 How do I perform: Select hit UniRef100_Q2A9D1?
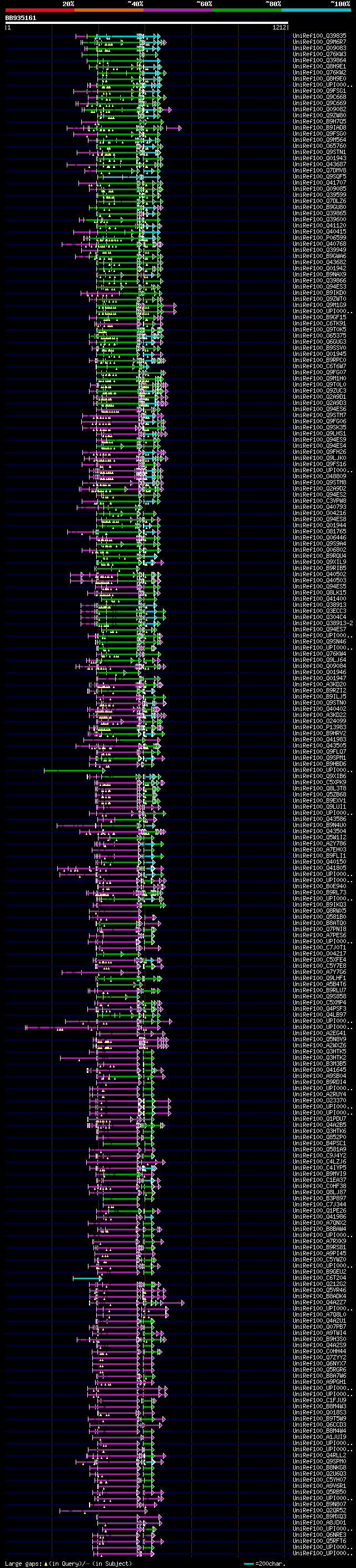pos(319,397)
